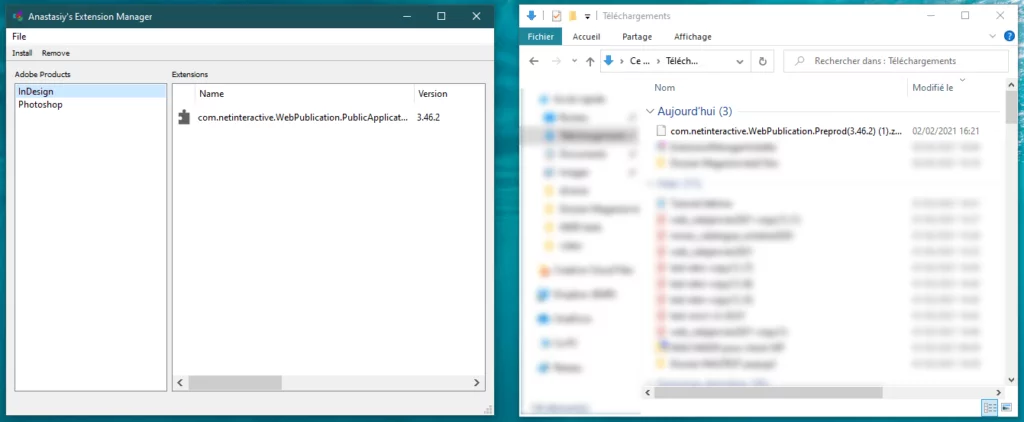Sort files by Modifié le column header

coord(933,88)
